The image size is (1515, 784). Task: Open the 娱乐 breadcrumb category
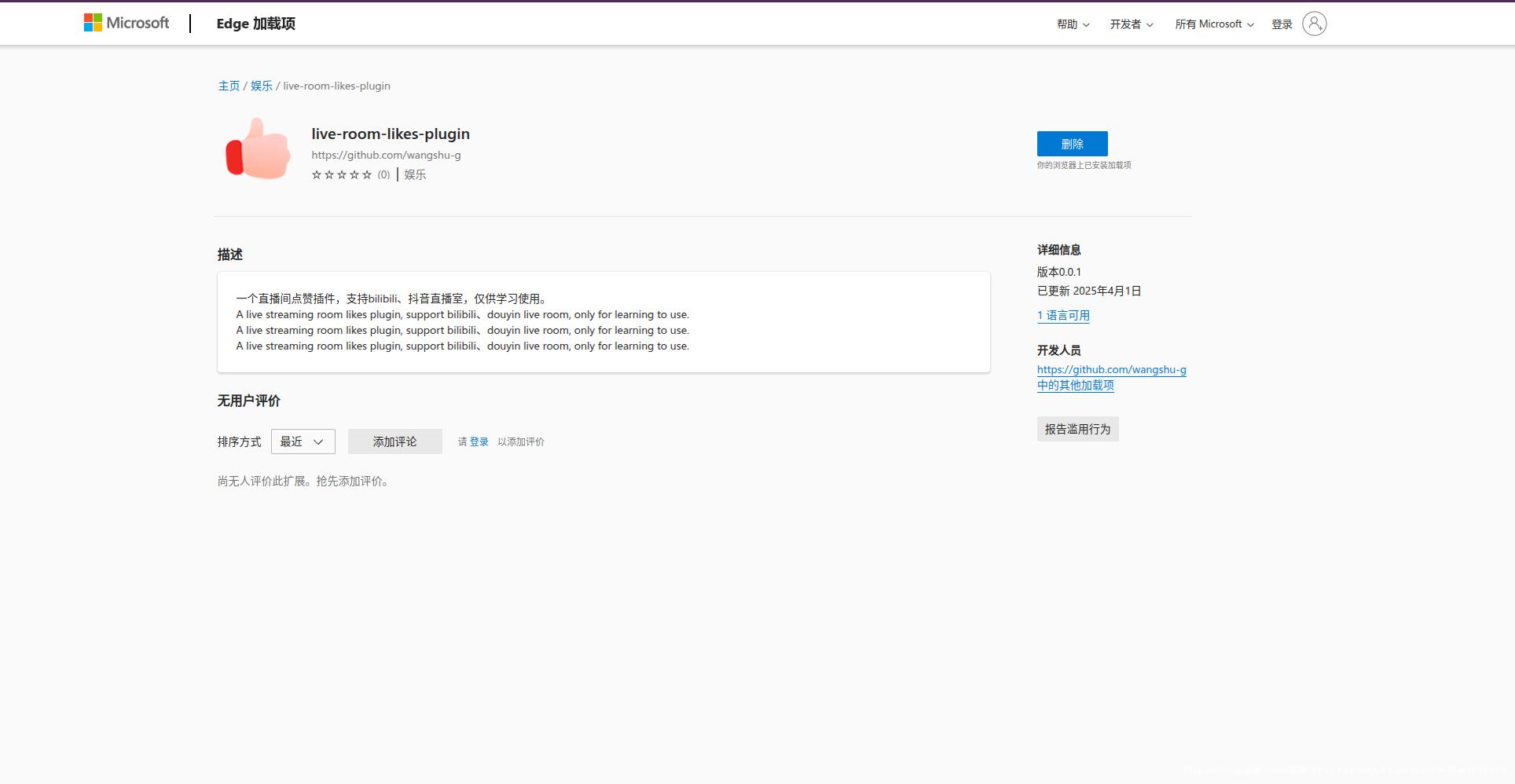[262, 86]
